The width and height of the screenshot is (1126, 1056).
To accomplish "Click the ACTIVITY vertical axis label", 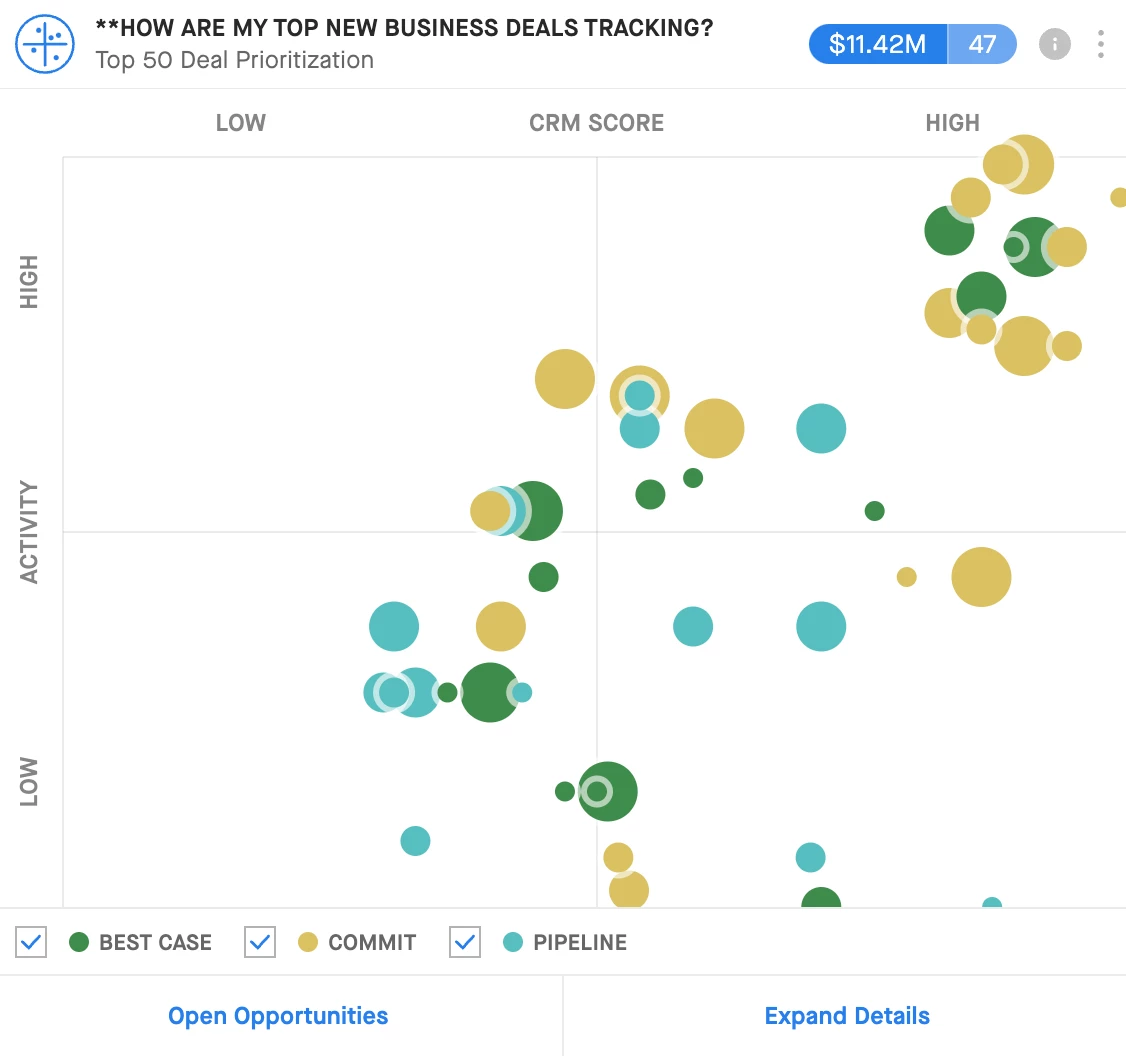I will 28,532.
